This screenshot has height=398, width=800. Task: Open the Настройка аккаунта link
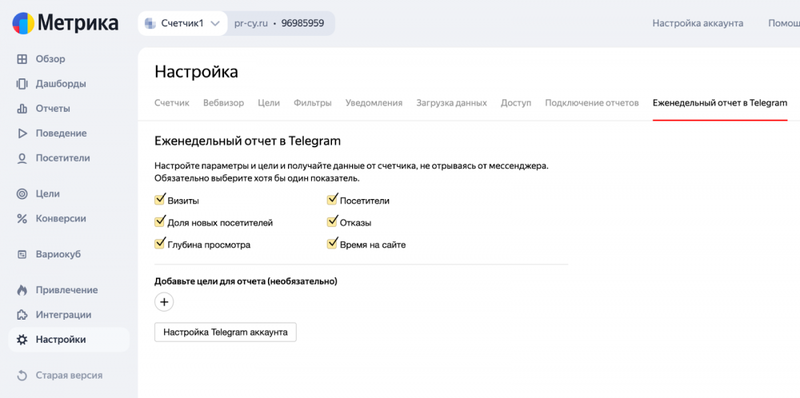[x=697, y=23]
